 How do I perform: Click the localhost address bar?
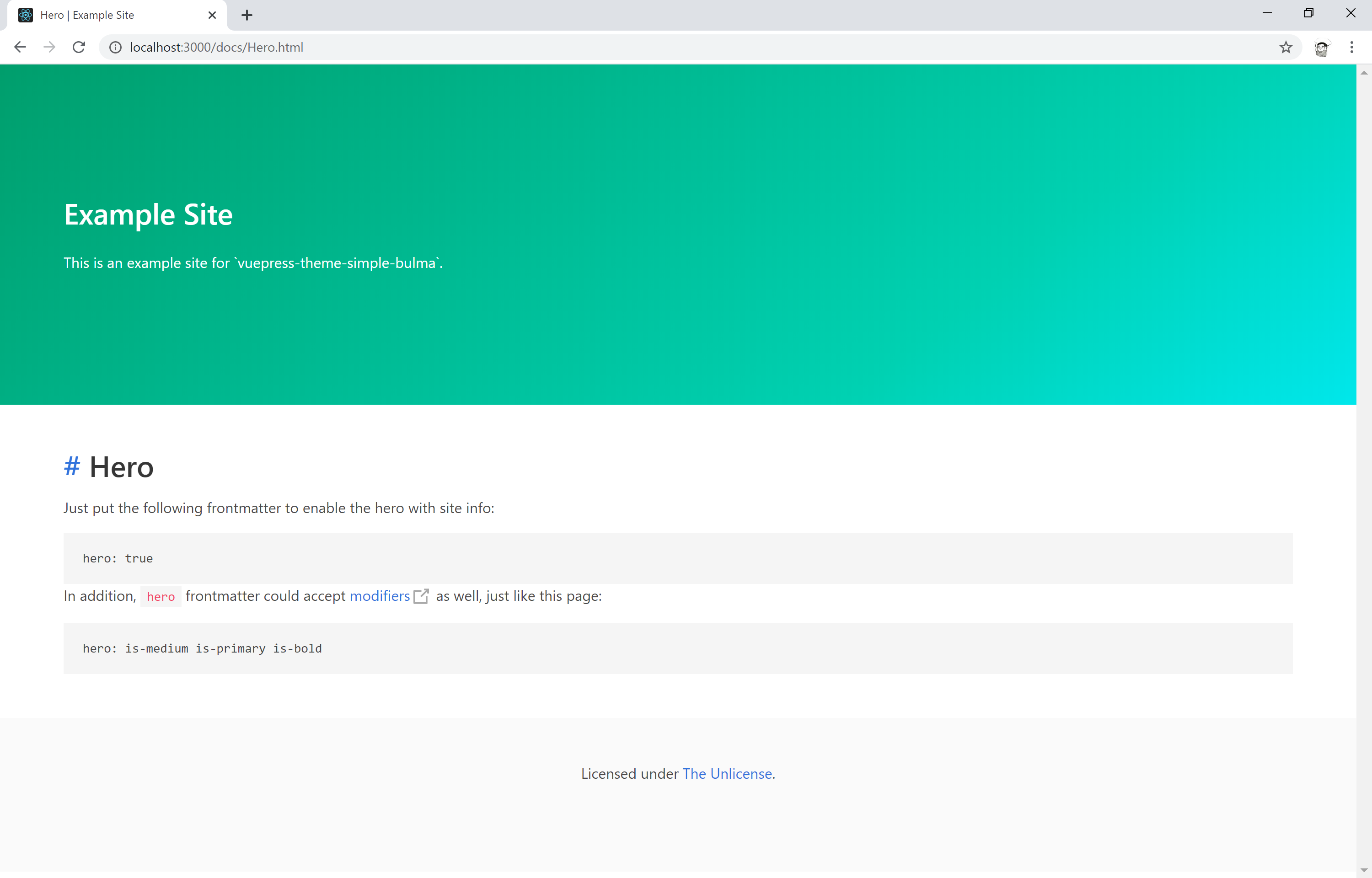point(684,47)
